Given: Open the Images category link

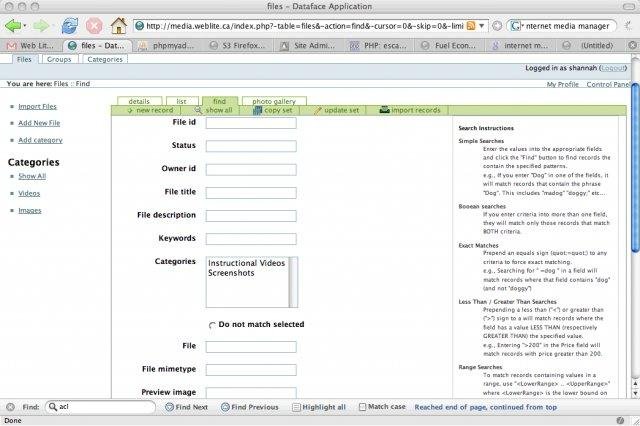Looking at the screenshot, I should point(30,210).
